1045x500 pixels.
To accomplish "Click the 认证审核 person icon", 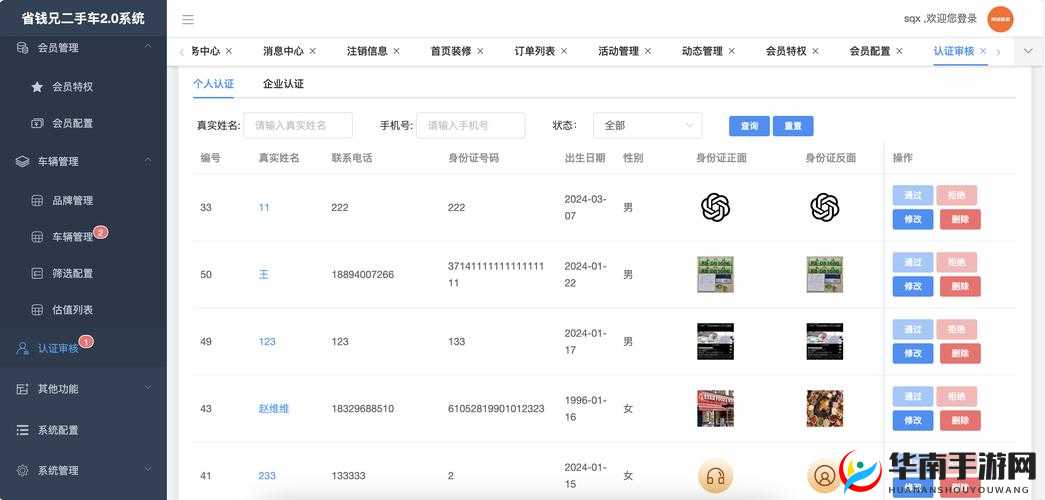I will (23, 348).
